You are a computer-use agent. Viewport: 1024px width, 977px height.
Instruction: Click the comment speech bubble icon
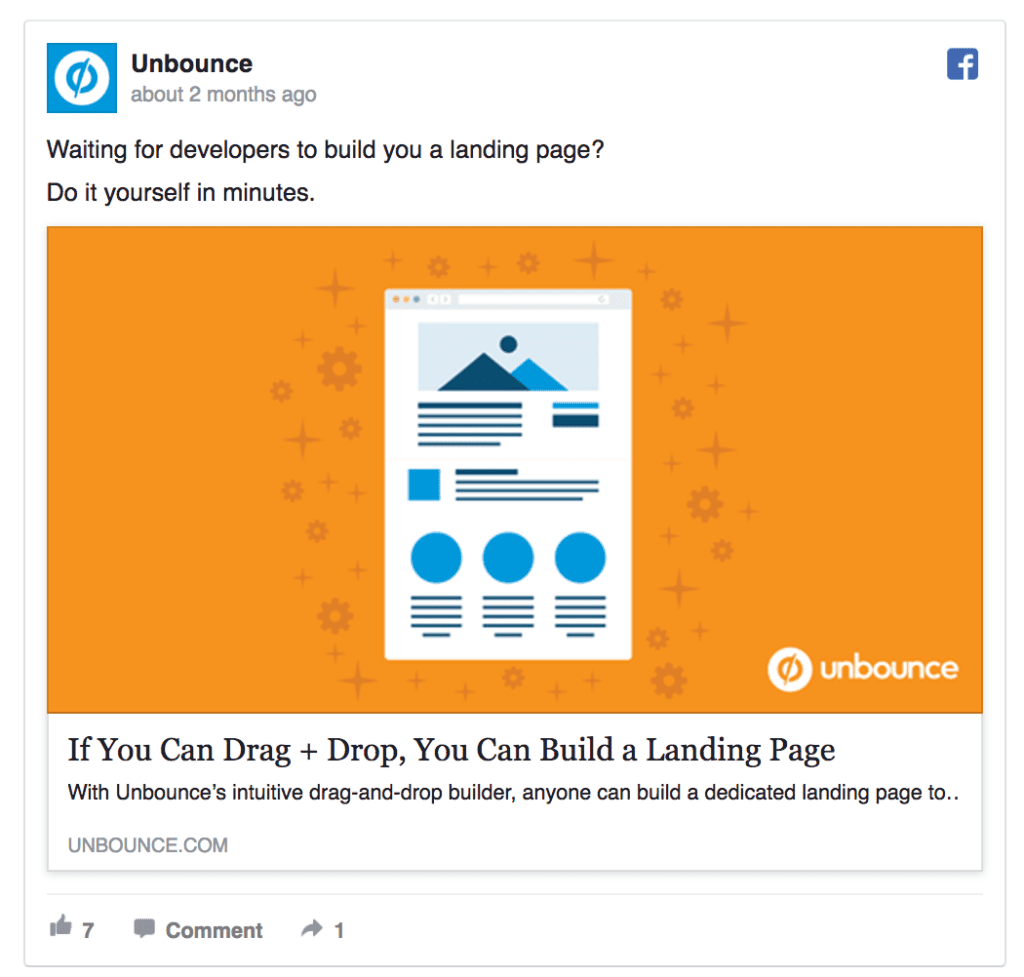point(144,928)
